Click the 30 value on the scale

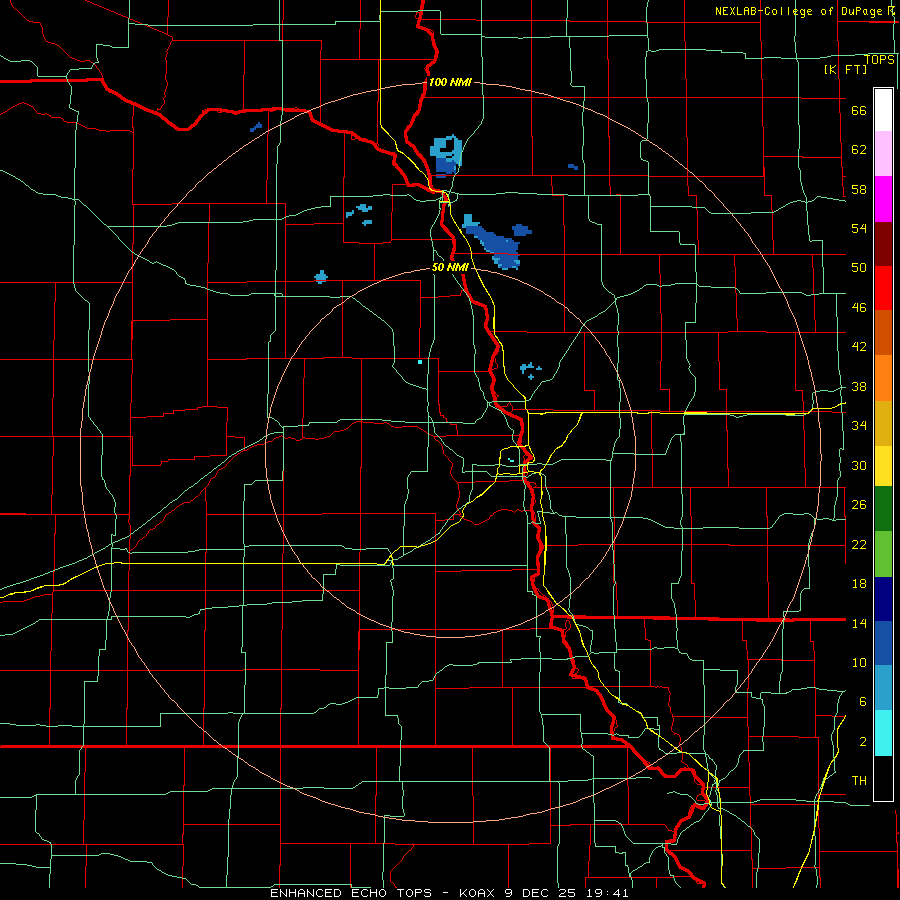click(x=859, y=465)
